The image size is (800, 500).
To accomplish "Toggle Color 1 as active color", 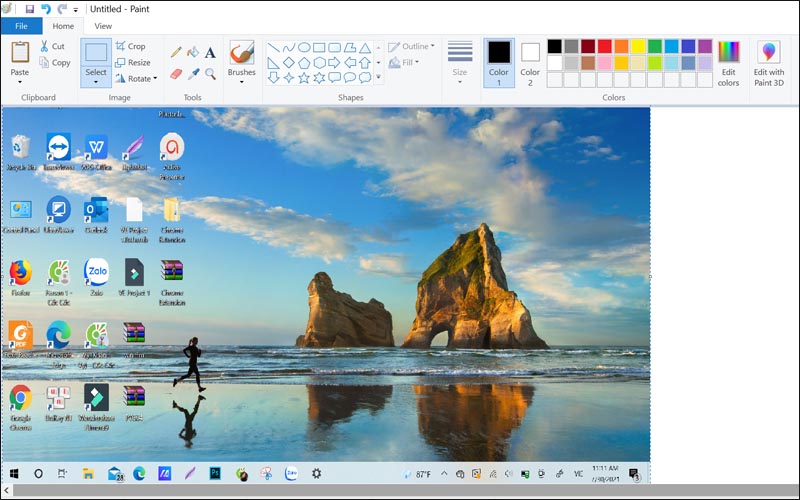I will (498, 60).
